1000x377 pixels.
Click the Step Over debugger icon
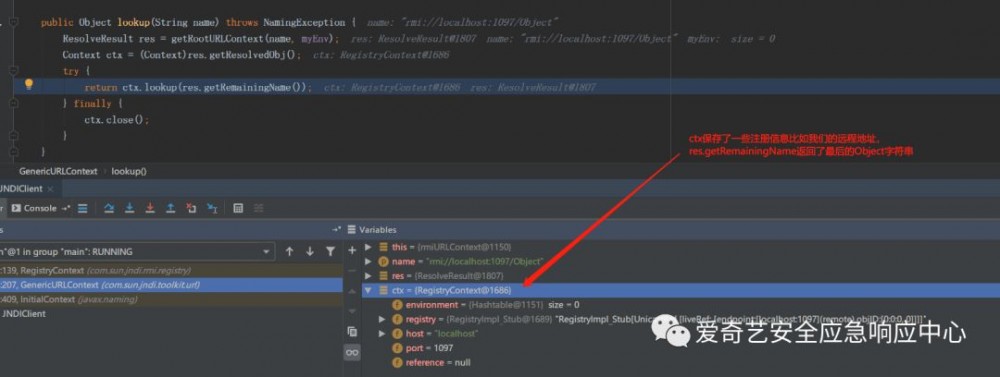coord(109,209)
